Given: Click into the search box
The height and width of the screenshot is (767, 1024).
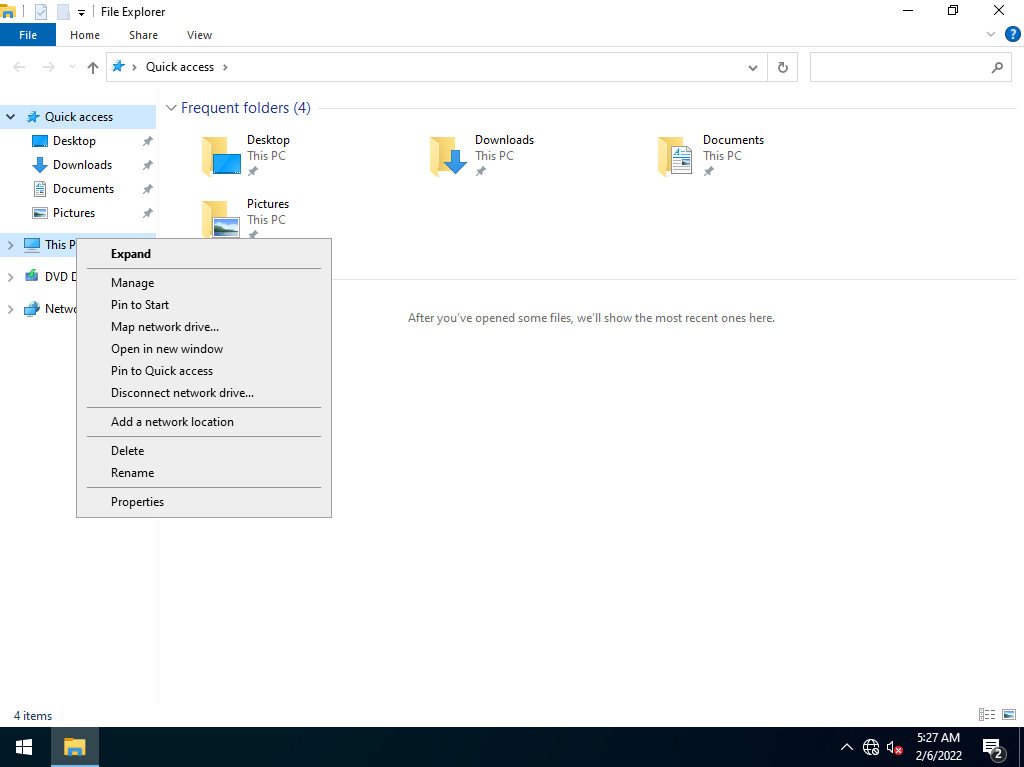Looking at the screenshot, I should point(901,67).
